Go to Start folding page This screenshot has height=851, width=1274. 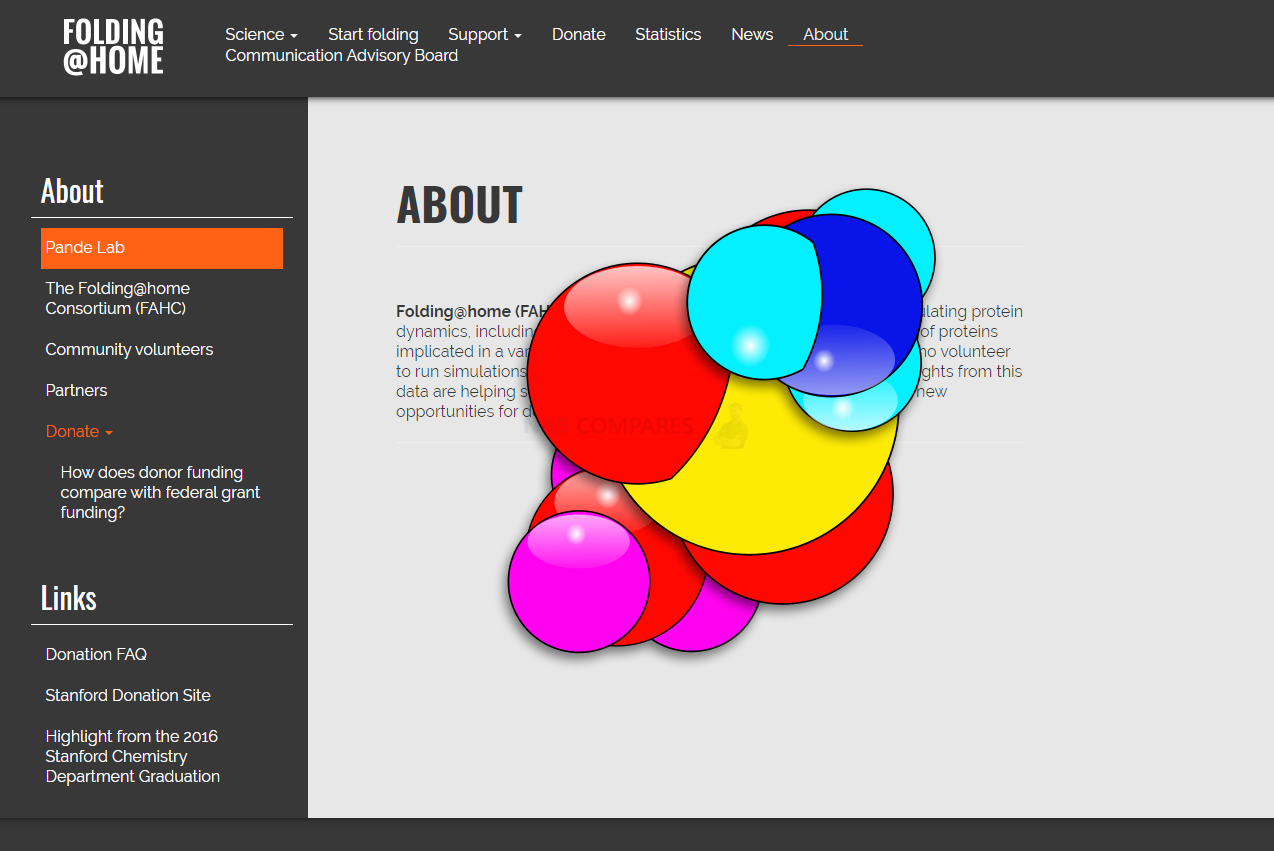pos(373,34)
